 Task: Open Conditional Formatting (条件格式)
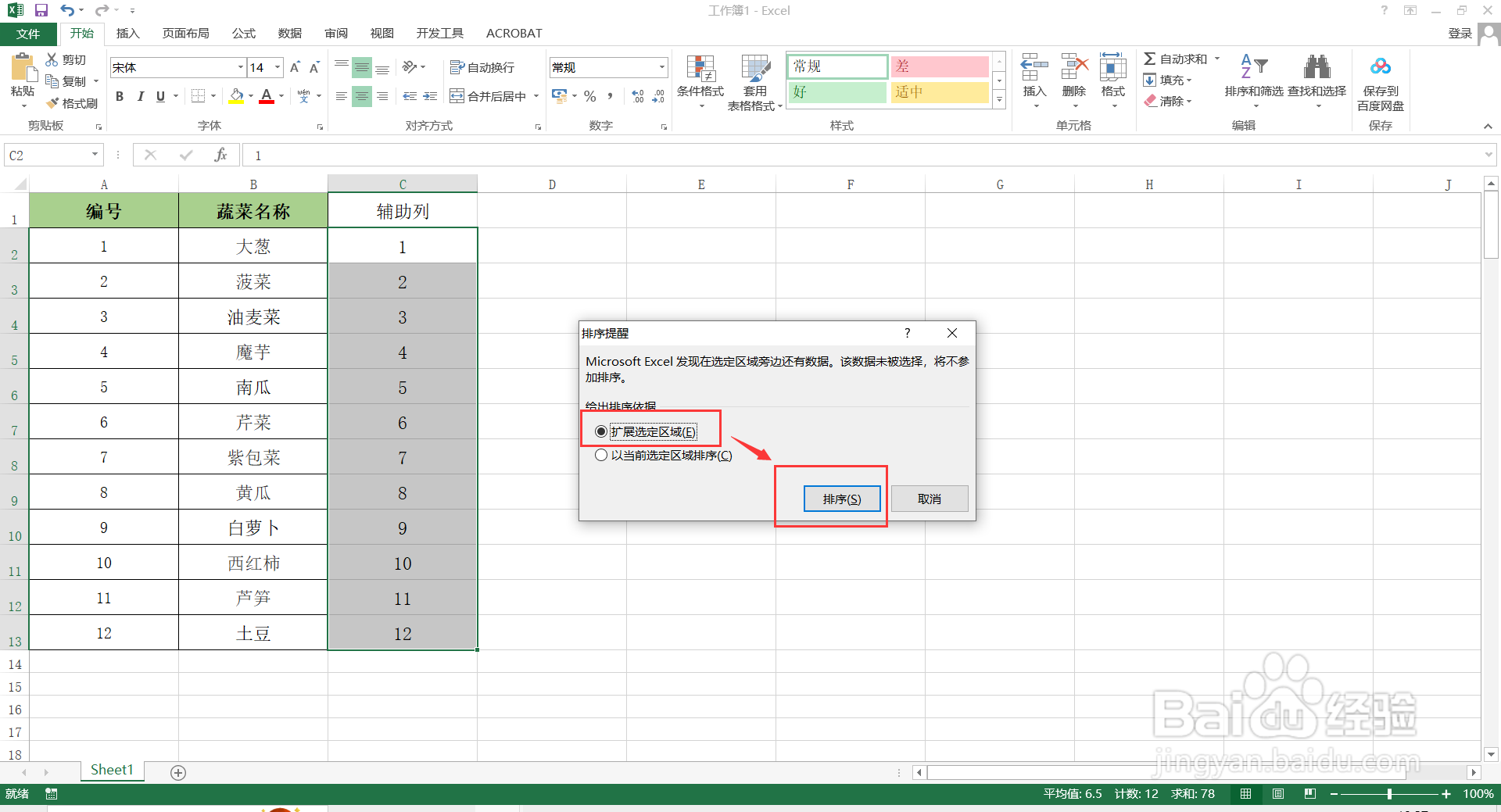[x=700, y=82]
